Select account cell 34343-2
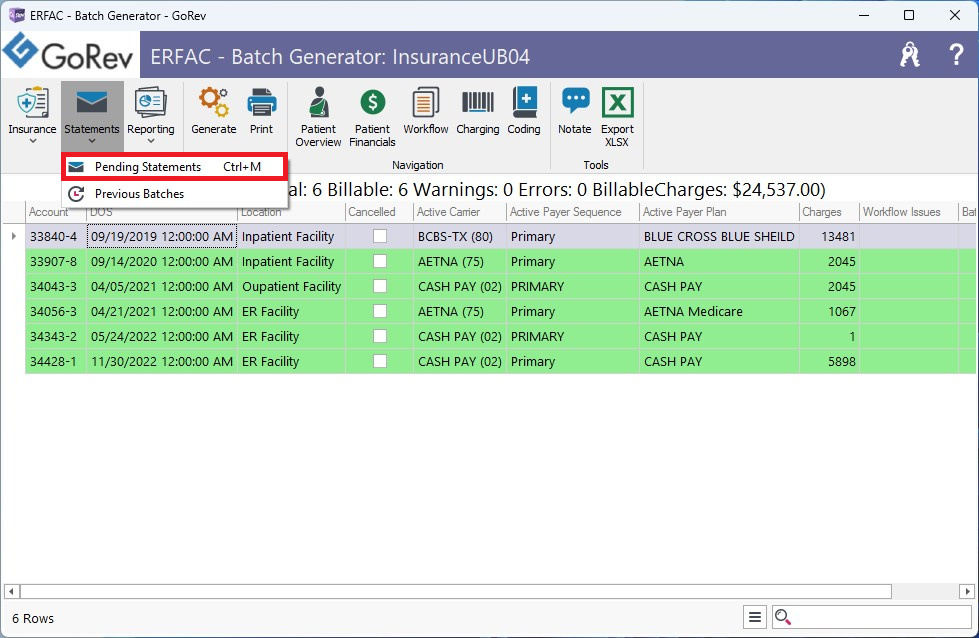 point(56,336)
